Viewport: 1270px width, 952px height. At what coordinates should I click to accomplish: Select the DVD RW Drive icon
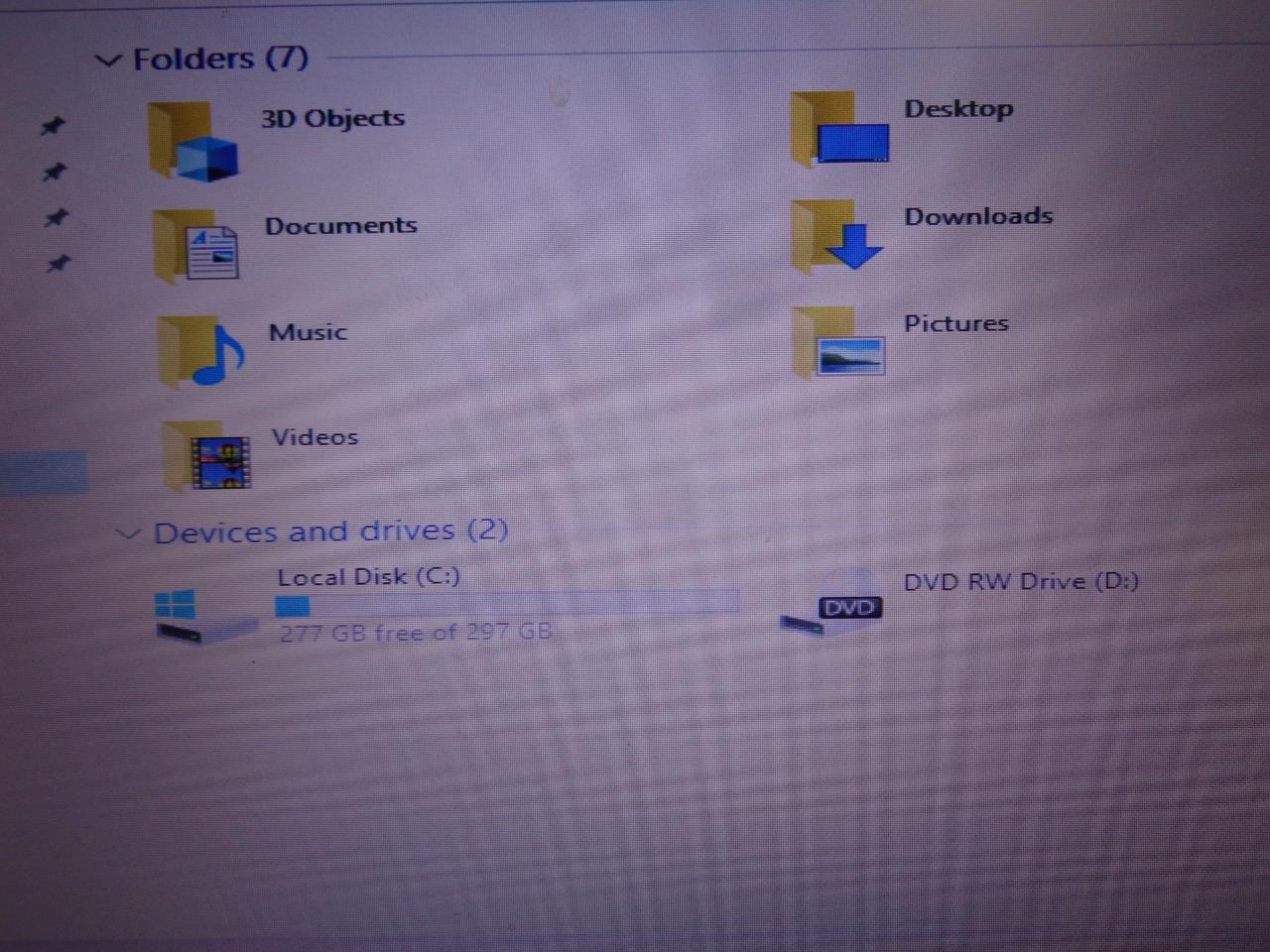[x=831, y=602]
